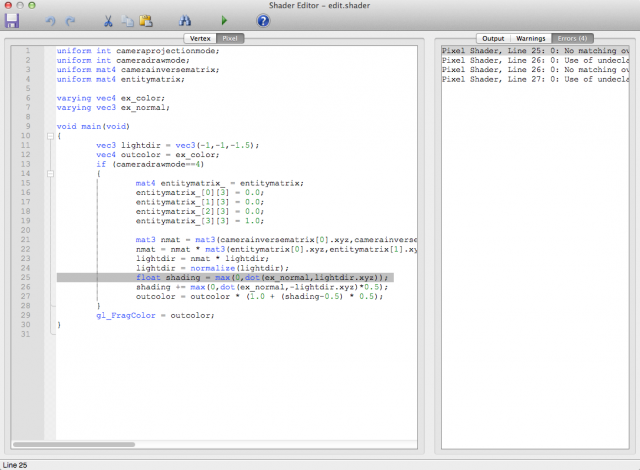640x470 pixels.
Task: Switch to the Vertex shader tab
Action: point(201,38)
